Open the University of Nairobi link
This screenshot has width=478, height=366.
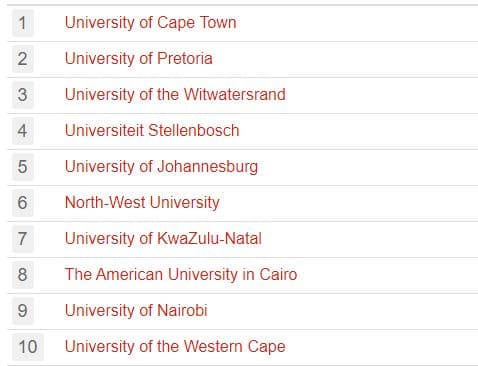136,311
